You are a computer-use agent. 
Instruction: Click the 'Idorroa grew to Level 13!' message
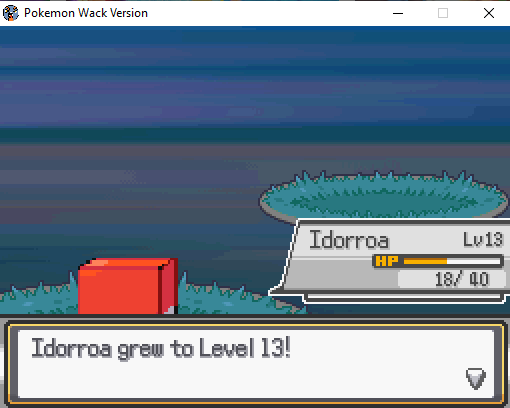pos(161,348)
